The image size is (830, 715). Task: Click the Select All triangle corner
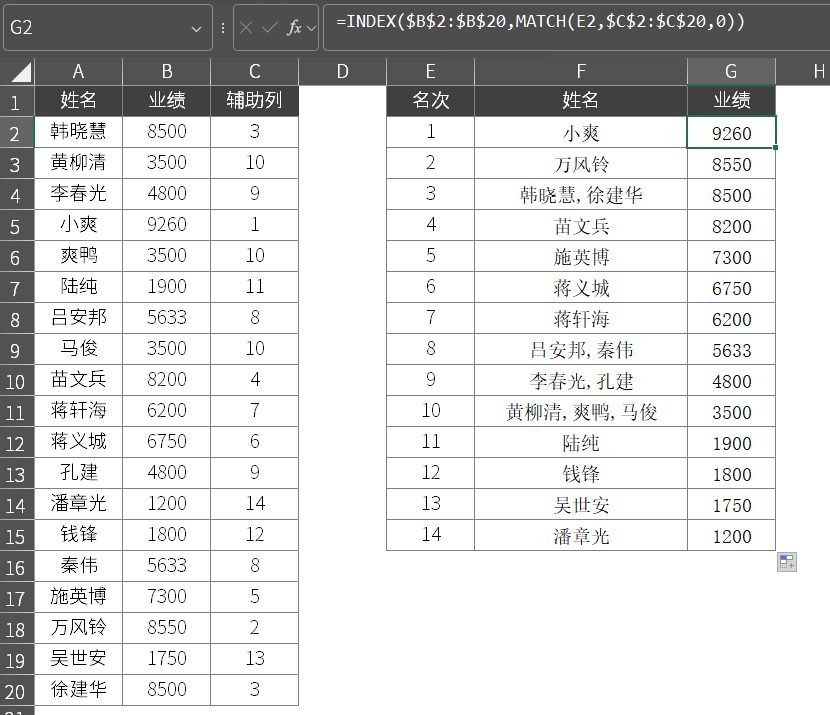click(21, 71)
